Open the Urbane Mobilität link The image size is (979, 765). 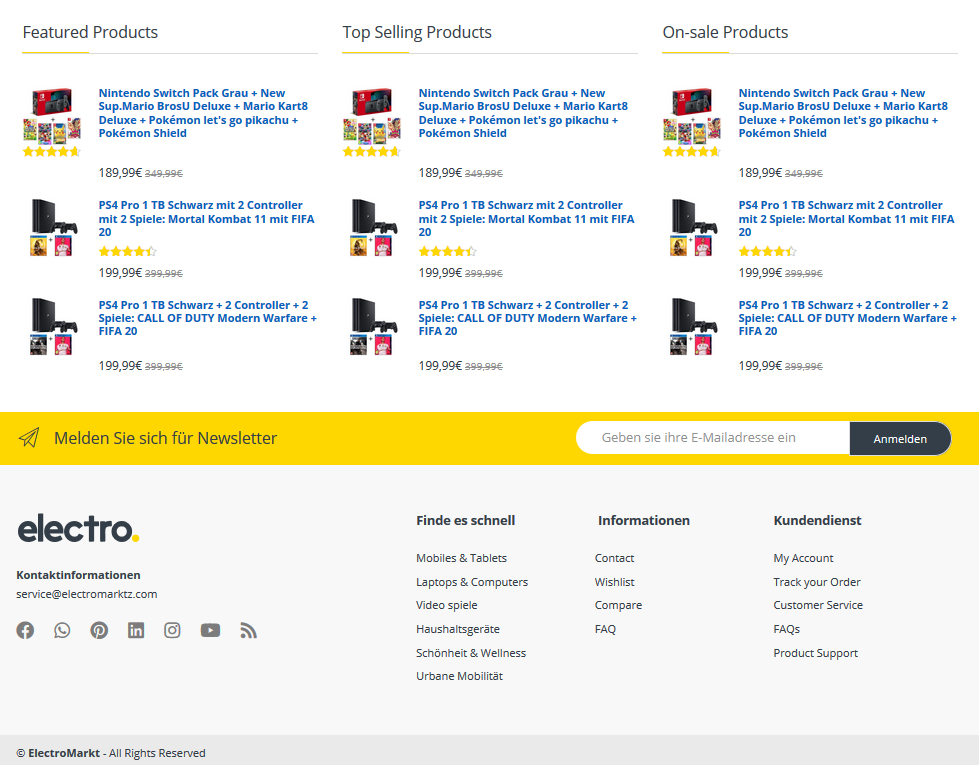pos(459,676)
